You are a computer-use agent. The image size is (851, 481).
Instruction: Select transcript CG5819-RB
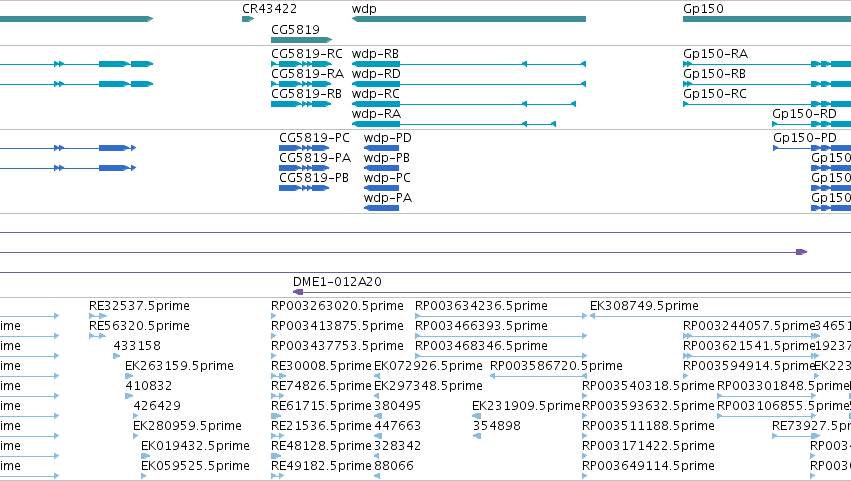301,104
